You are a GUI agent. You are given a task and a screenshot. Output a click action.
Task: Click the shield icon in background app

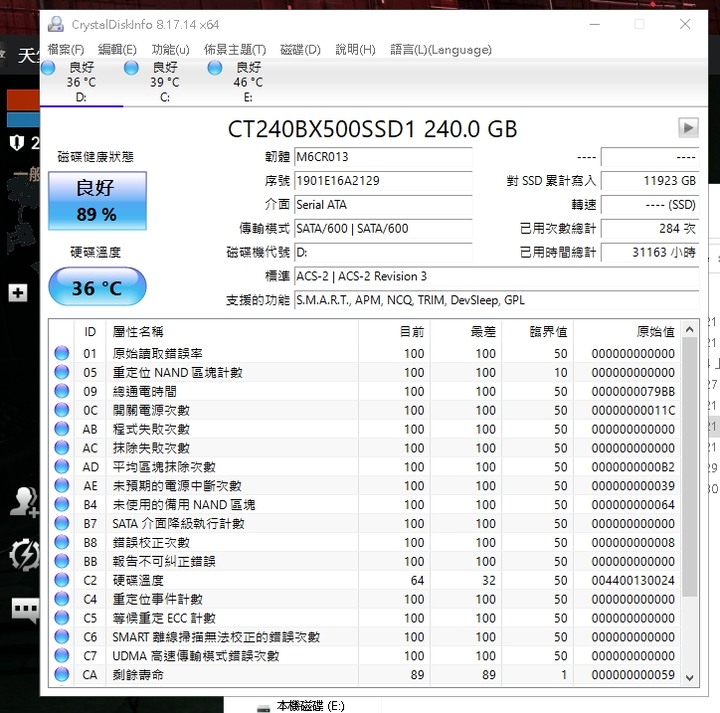(x=17, y=143)
